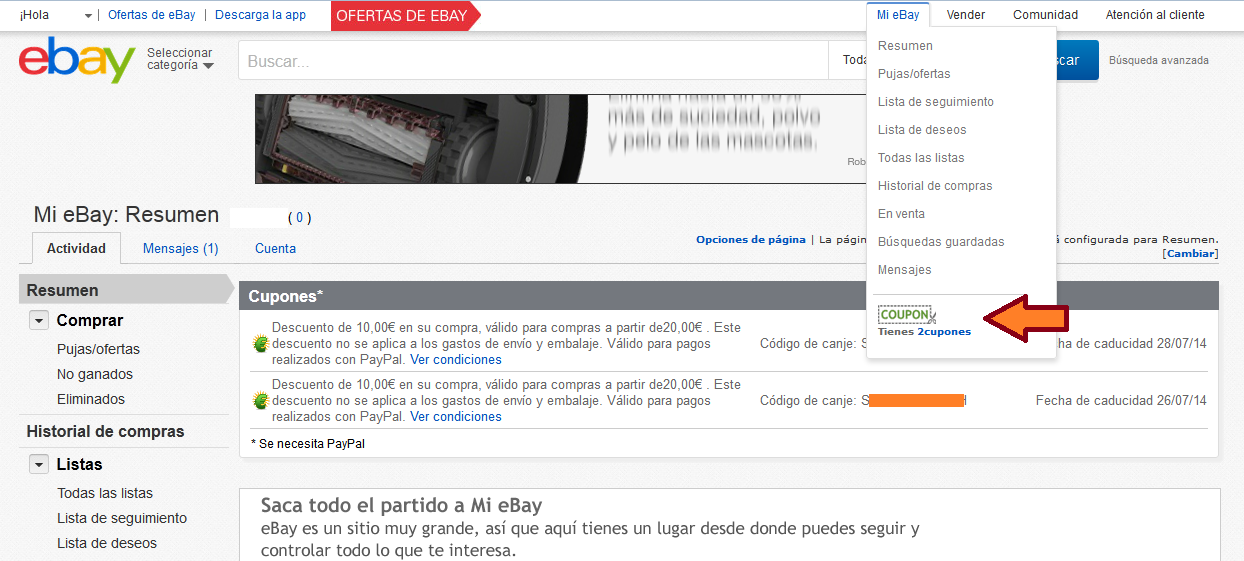Click the (0) feedback score link
The image size is (1244, 561).
point(299,217)
